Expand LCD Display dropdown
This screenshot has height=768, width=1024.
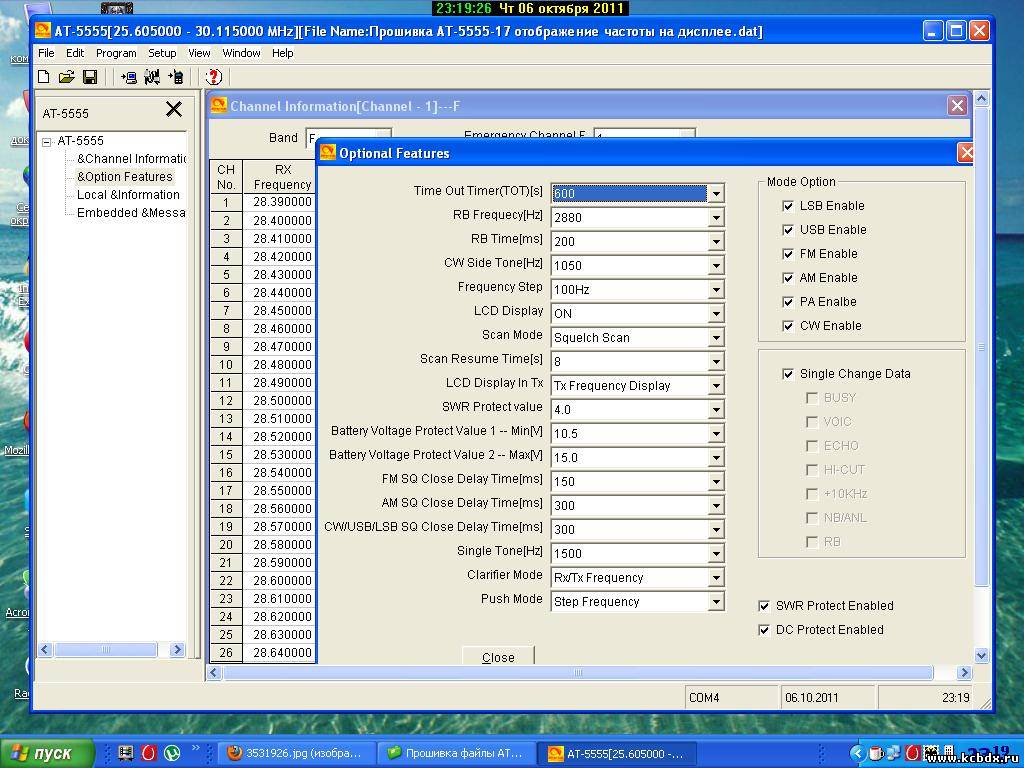(716, 313)
